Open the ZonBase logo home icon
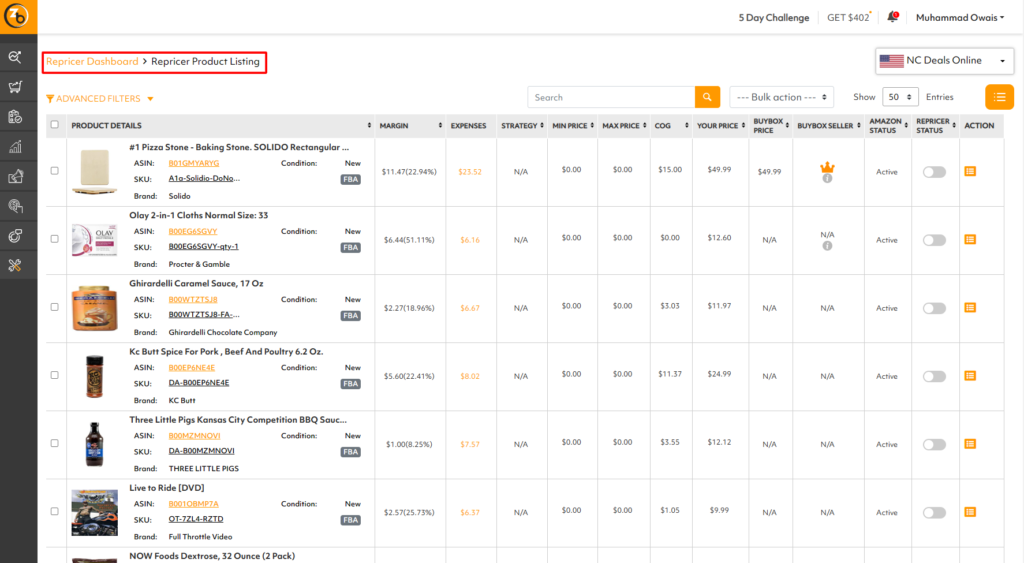This screenshot has width=1024, height=563. [16, 16]
